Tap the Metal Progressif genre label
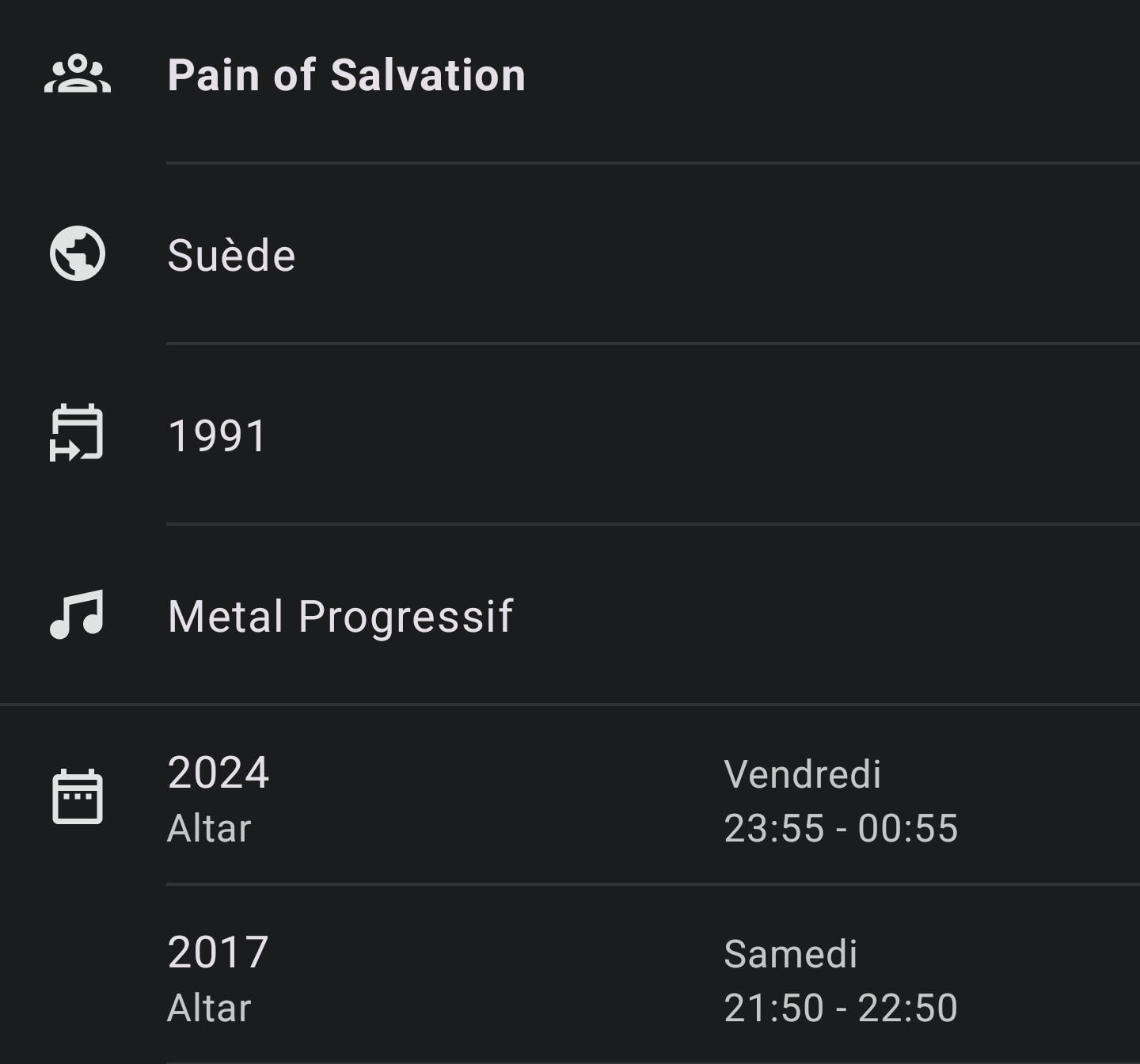 340,616
